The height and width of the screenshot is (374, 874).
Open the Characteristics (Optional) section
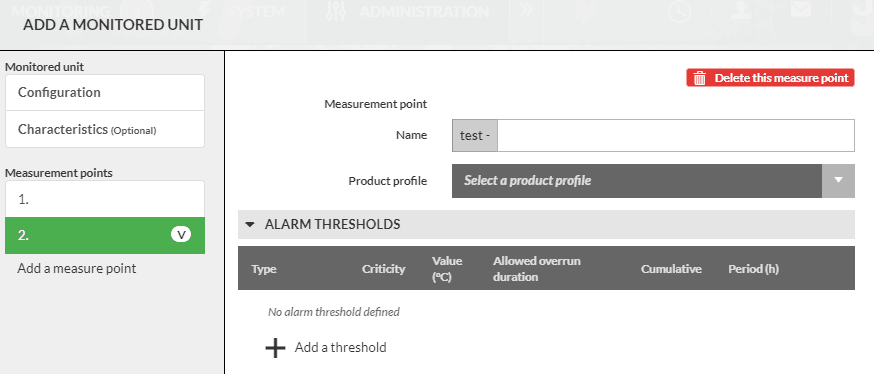pyautogui.click(x=105, y=129)
